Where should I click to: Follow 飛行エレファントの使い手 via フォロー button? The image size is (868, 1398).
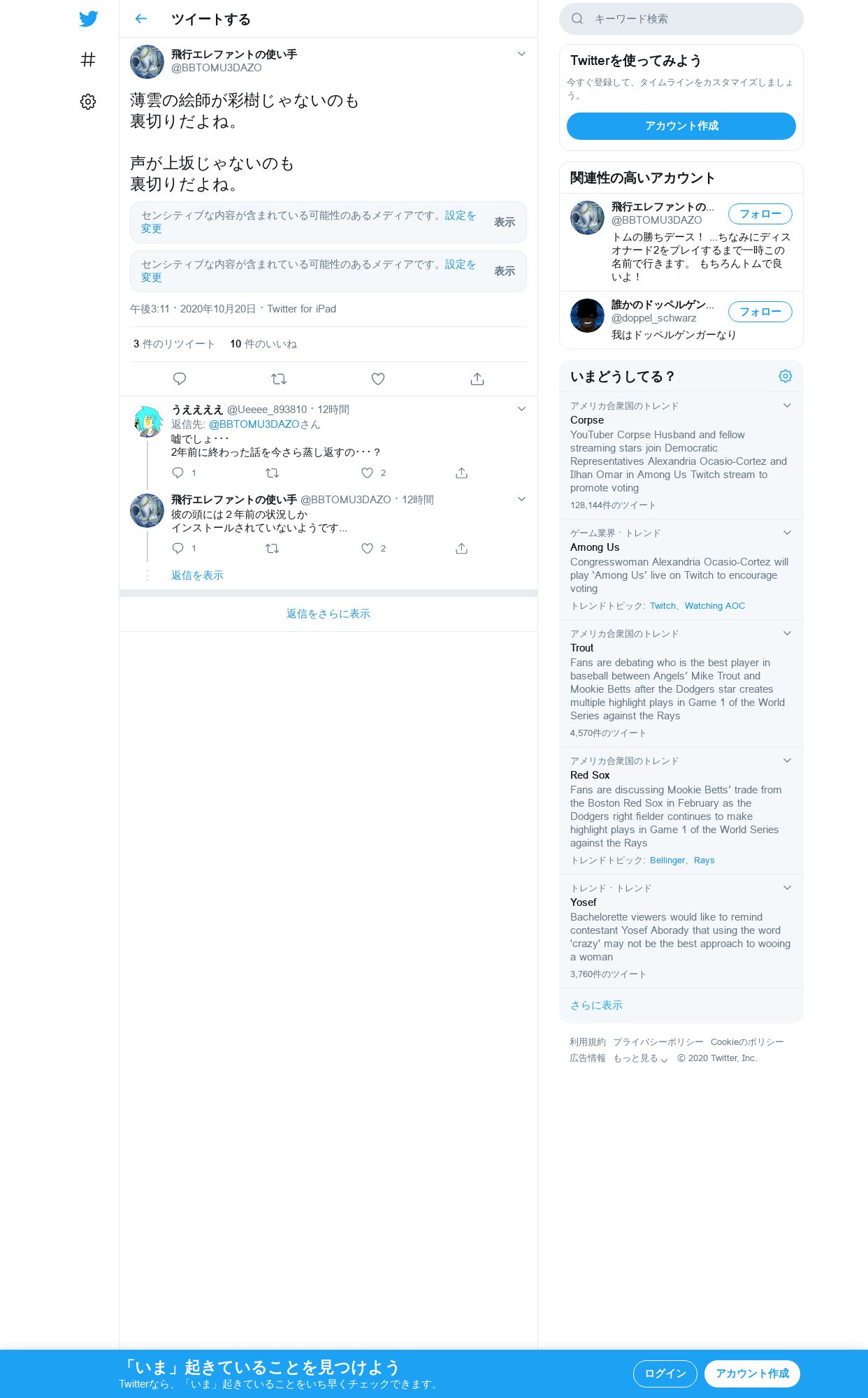pos(760,214)
